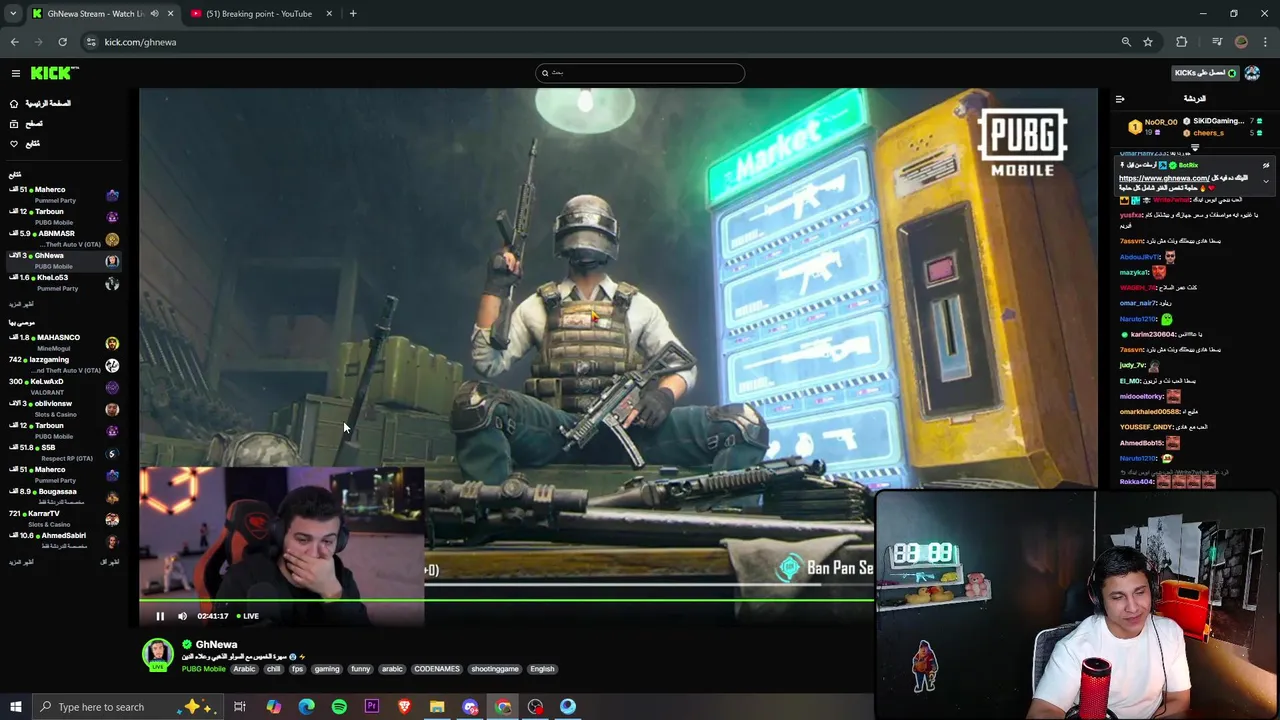Open Chrome three-dot menu

coord(1266,42)
